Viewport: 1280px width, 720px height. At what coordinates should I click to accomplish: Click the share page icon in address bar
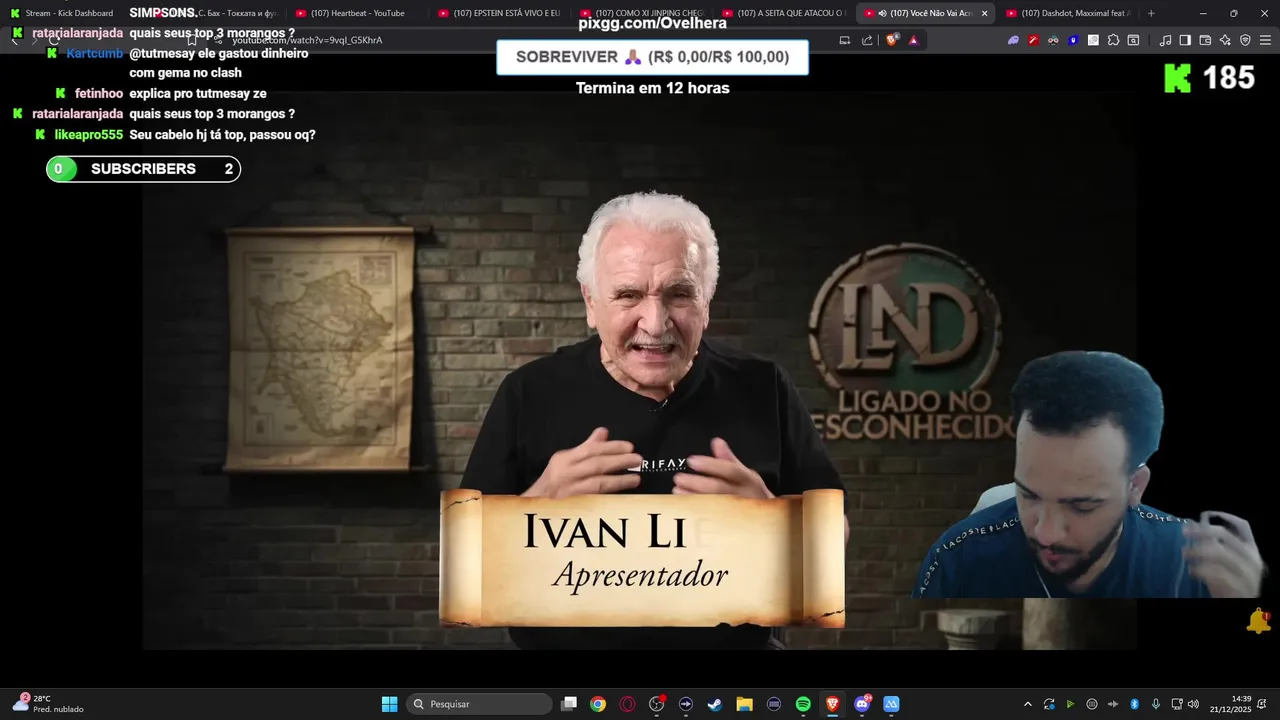point(867,40)
